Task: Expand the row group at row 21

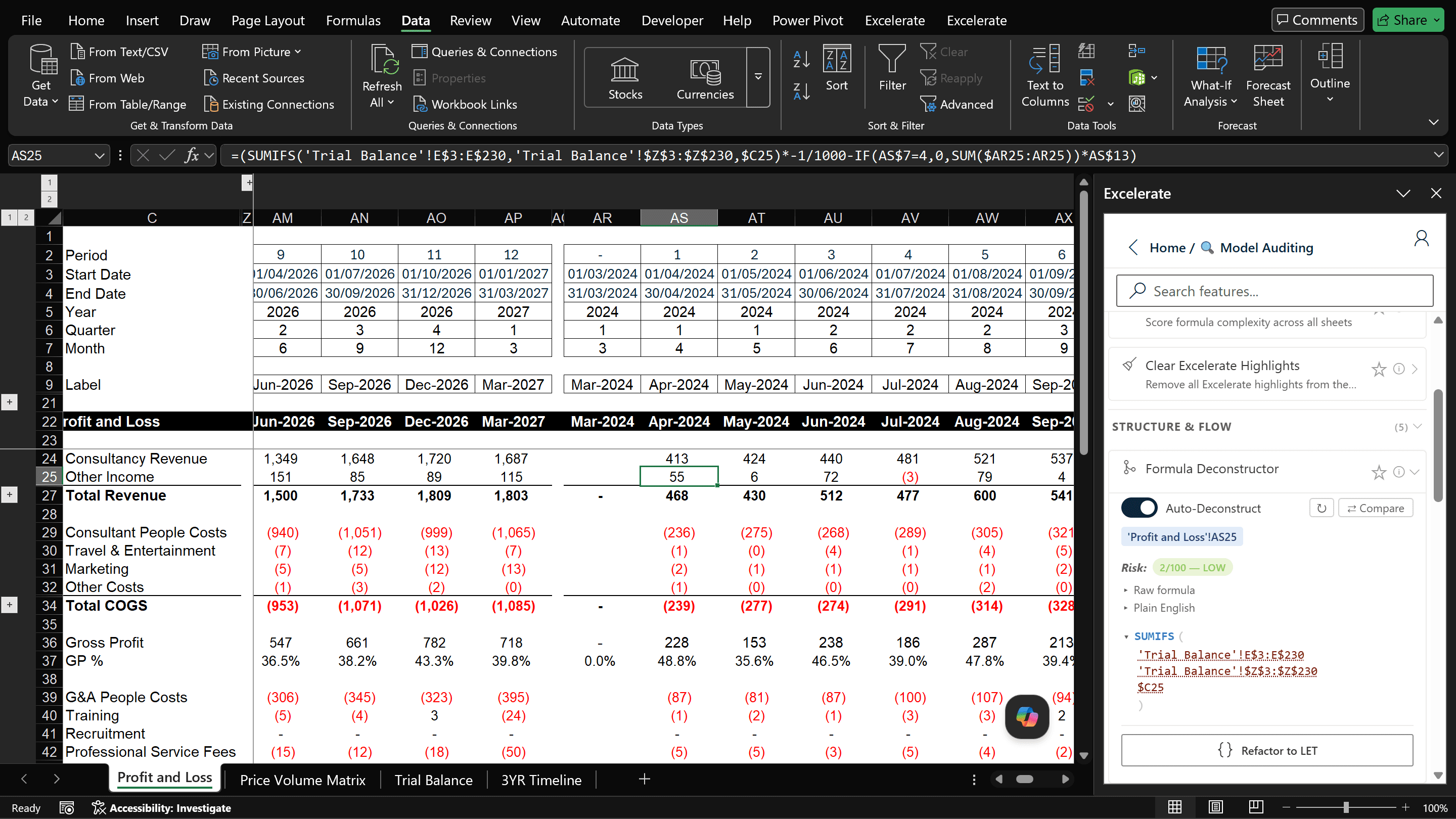Action: click(x=10, y=402)
